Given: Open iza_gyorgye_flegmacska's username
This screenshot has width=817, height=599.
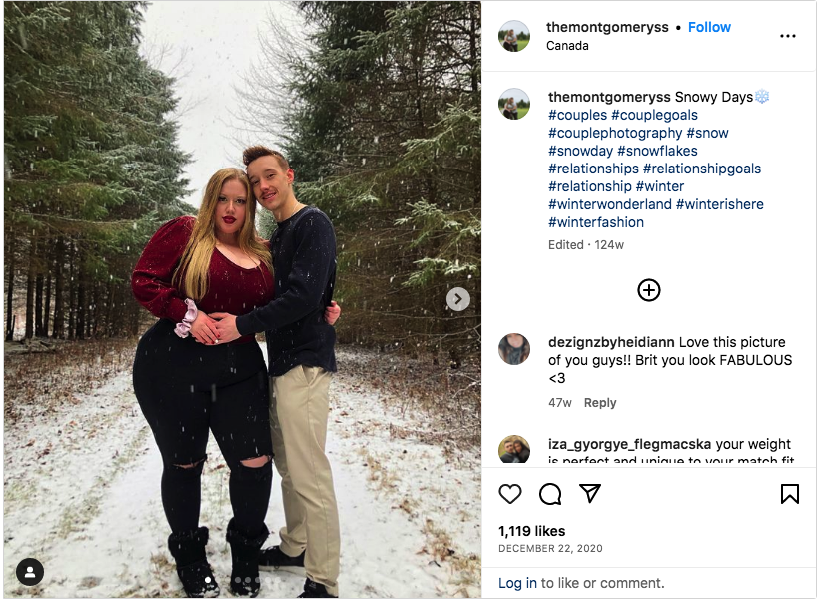Looking at the screenshot, I should pos(629,444).
